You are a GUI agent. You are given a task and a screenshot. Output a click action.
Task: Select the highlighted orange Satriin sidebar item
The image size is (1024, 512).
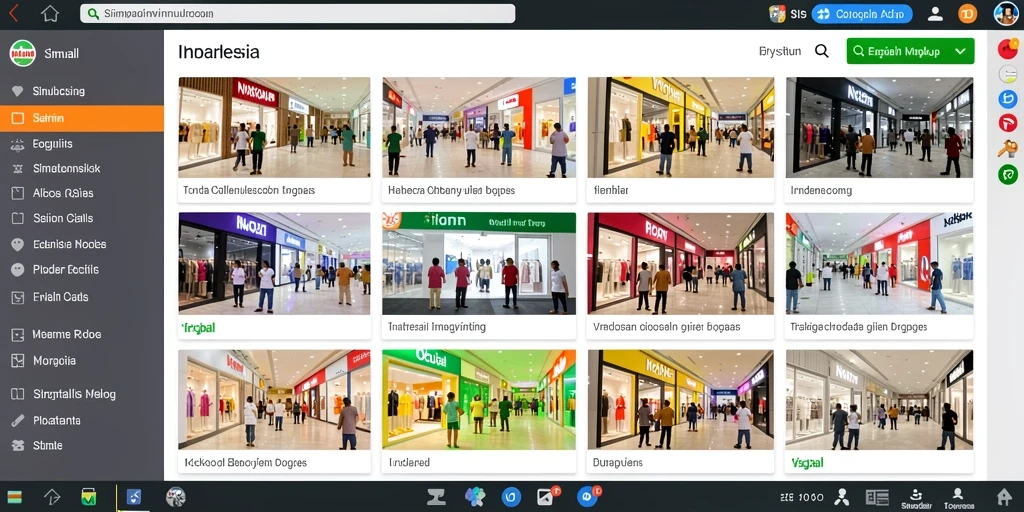coord(82,118)
